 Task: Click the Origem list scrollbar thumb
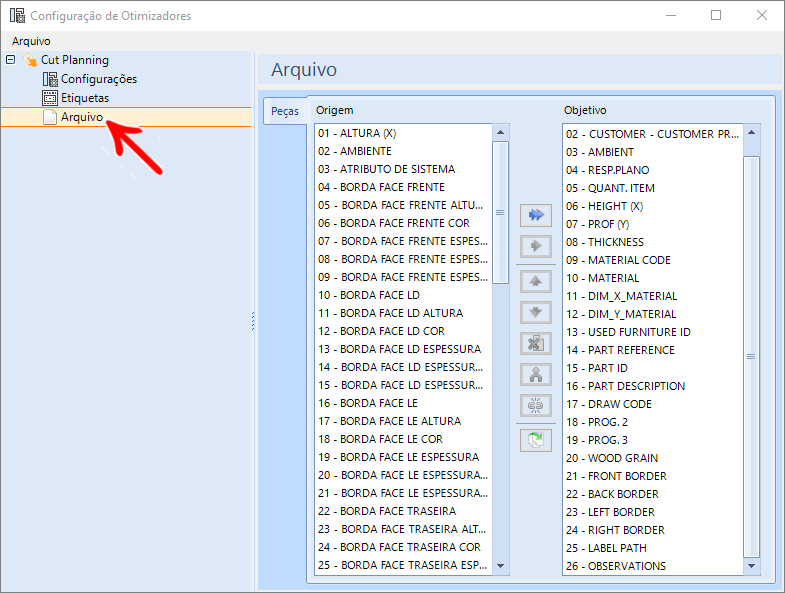pos(500,212)
